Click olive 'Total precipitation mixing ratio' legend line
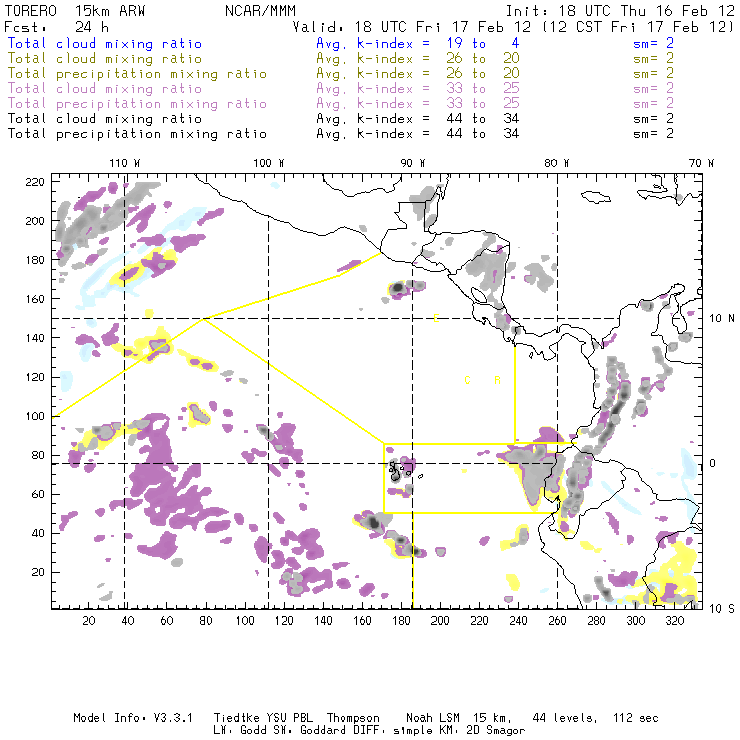The image size is (740, 740). pyautogui.click(x=137, y=74)
